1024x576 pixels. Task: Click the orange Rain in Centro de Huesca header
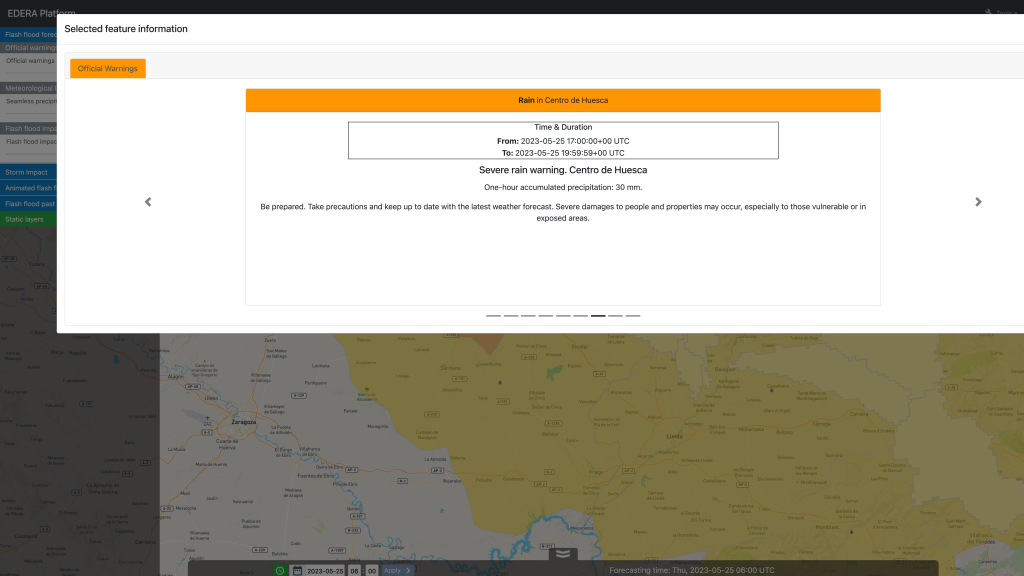(x=563, y=100)
